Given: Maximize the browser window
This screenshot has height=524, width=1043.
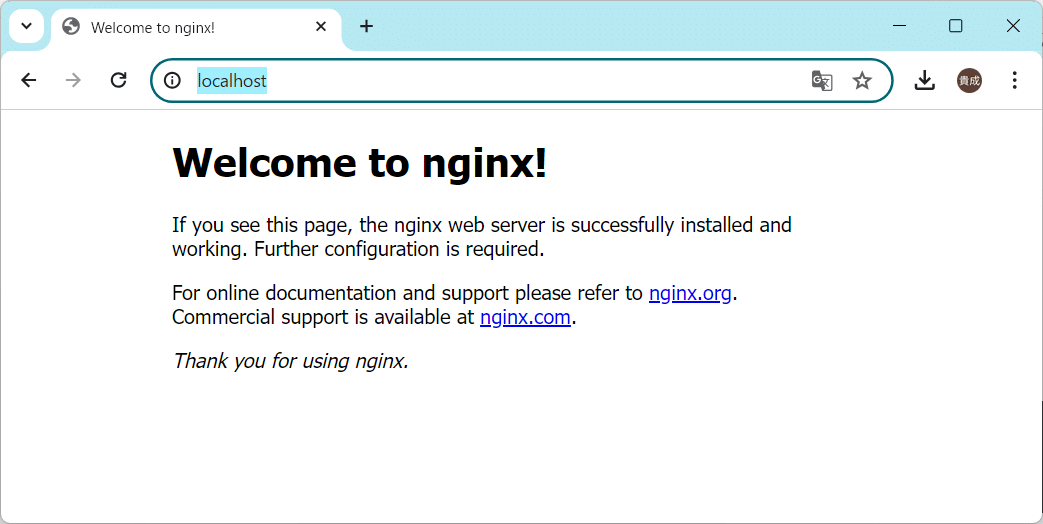Looking at the screenshot, I should pyautogui.click(x=956, y=26).
